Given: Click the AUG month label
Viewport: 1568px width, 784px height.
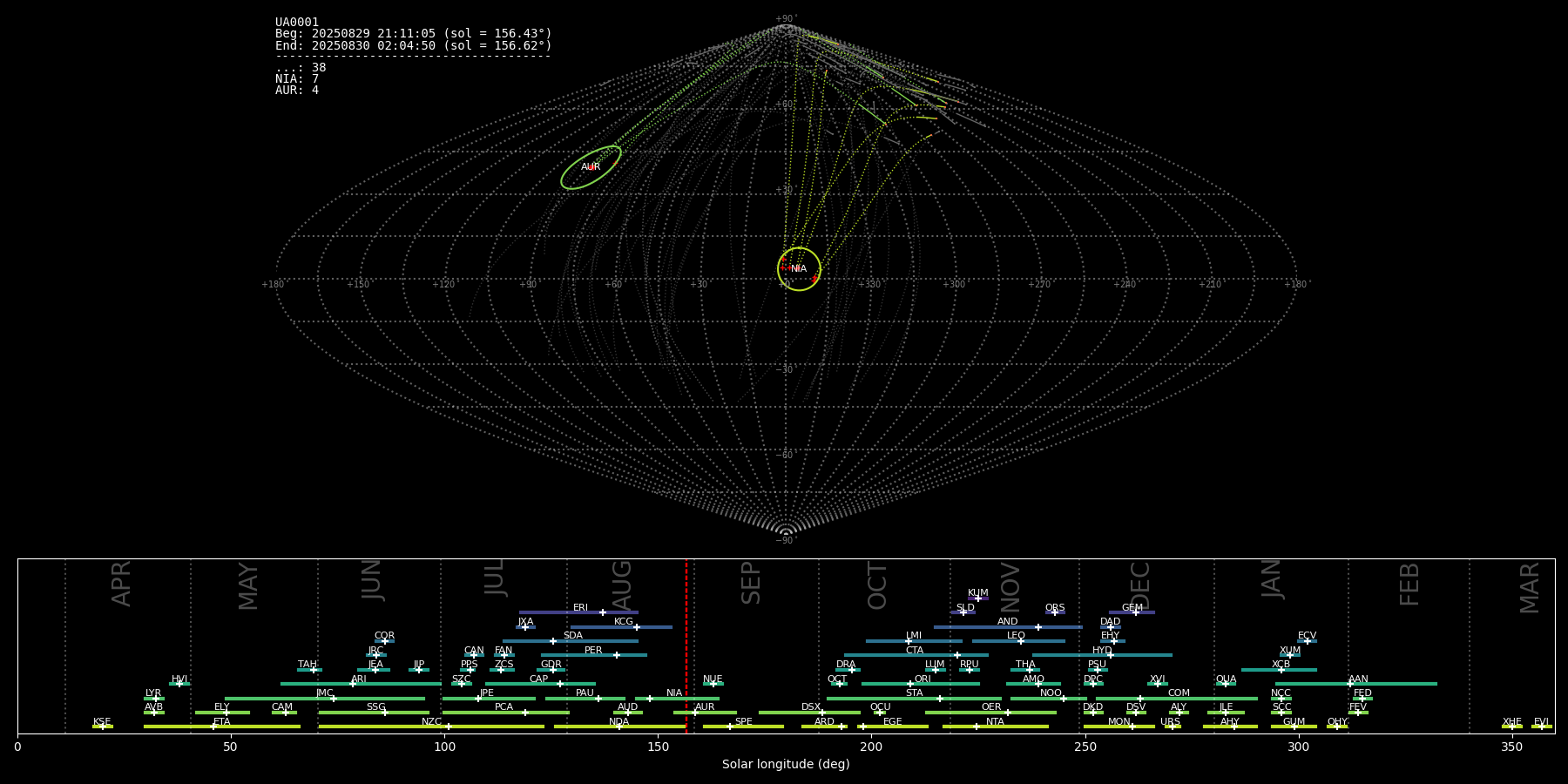Looking at the screenshot, I should (622, 584).
